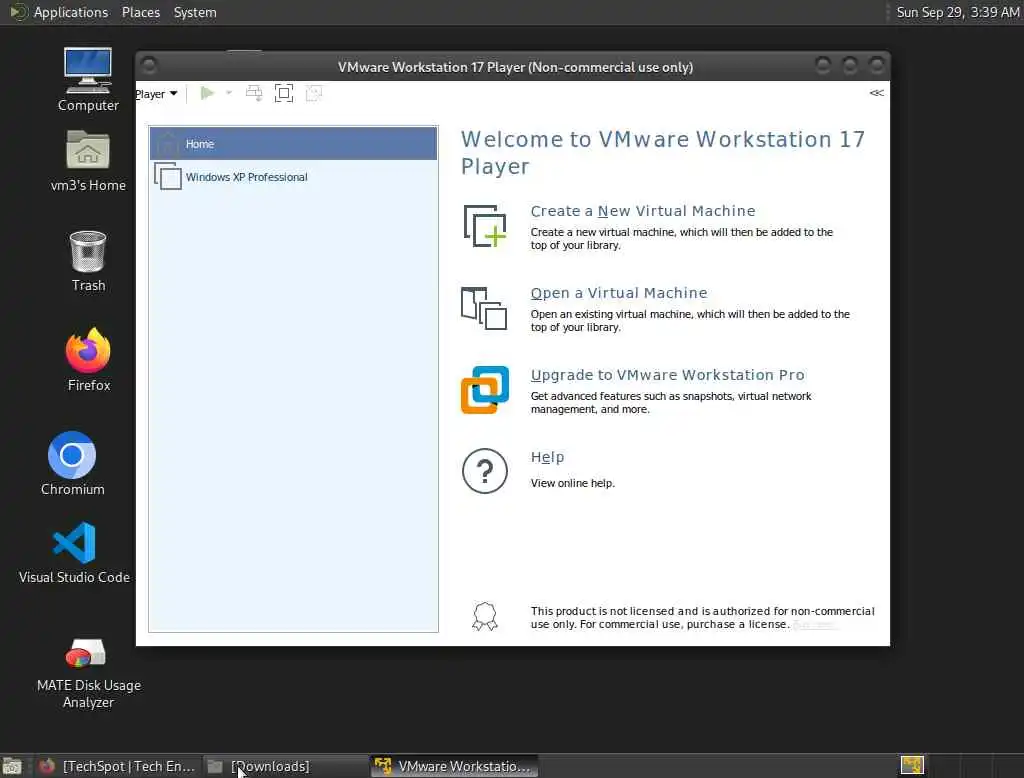Select the Trash desktop icon
The height and width of the screenshot is (778, 1024).
(88, 261)
